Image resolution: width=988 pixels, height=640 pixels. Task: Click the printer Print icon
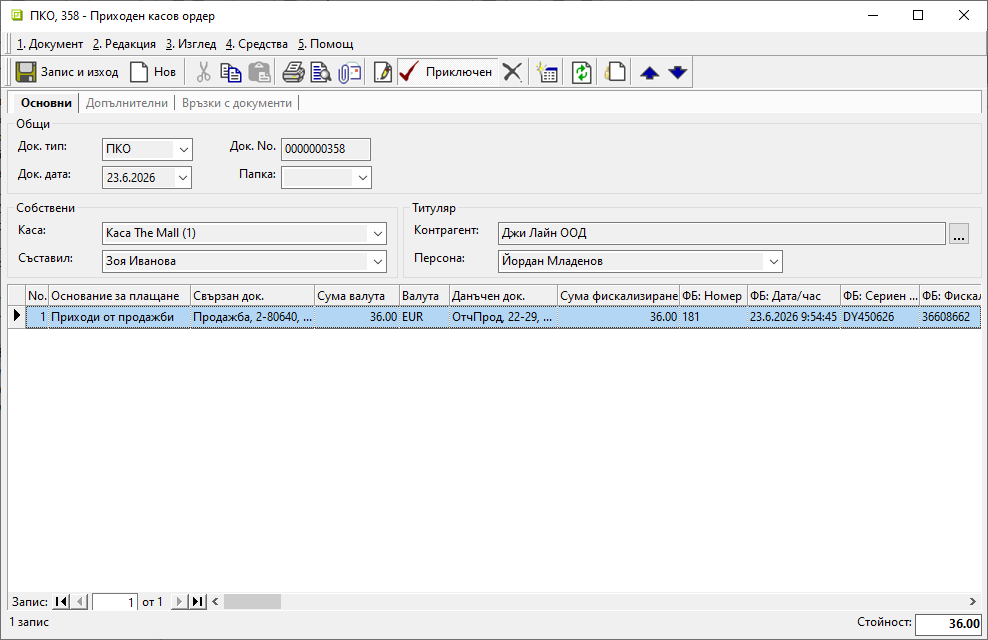pos(293,72)
